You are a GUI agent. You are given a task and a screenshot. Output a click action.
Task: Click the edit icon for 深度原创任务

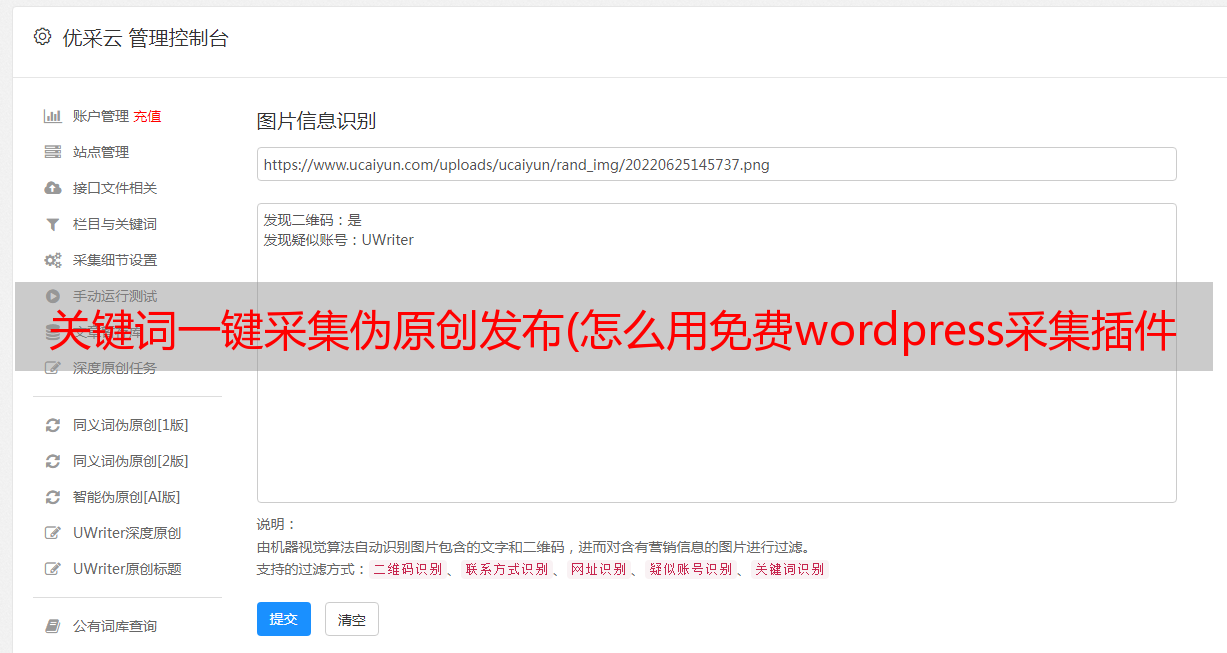53,368
